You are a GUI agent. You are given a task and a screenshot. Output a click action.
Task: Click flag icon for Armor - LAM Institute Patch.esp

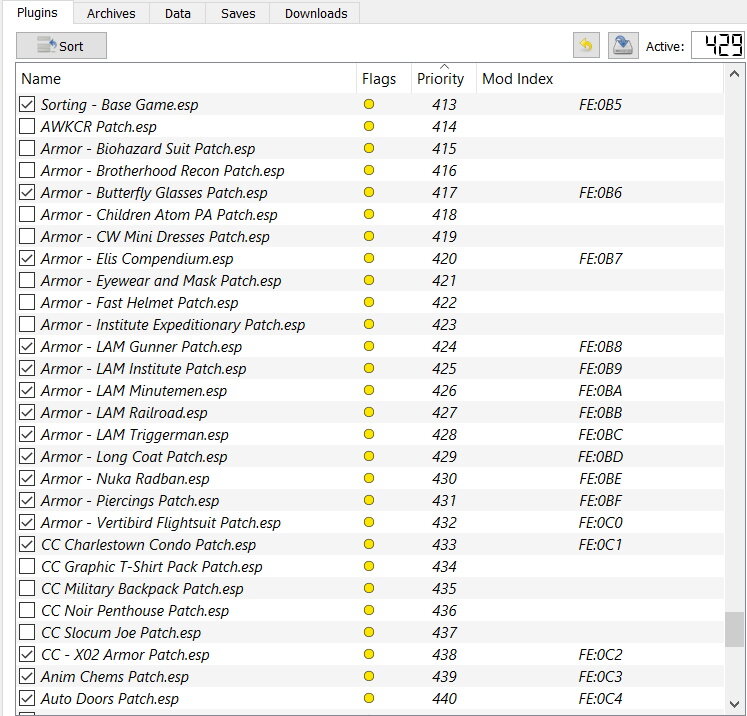pos(369,368)
